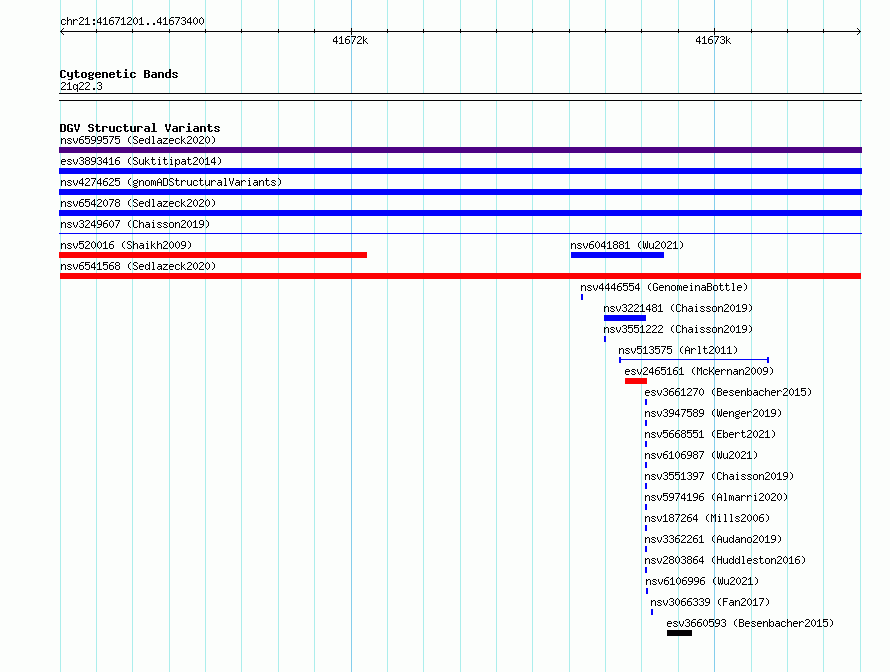
Task: Open the esv2465161 (McKernan2009) label
Action: pyautogui.click(x=699, y=371)
